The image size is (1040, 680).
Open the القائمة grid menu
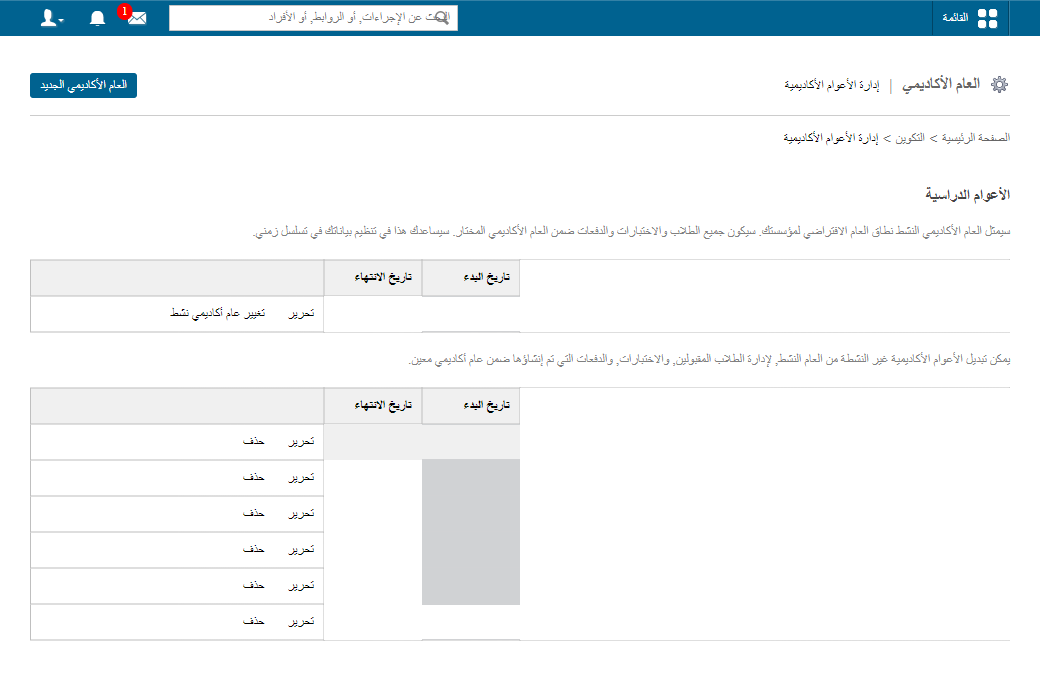pos(970,18)
